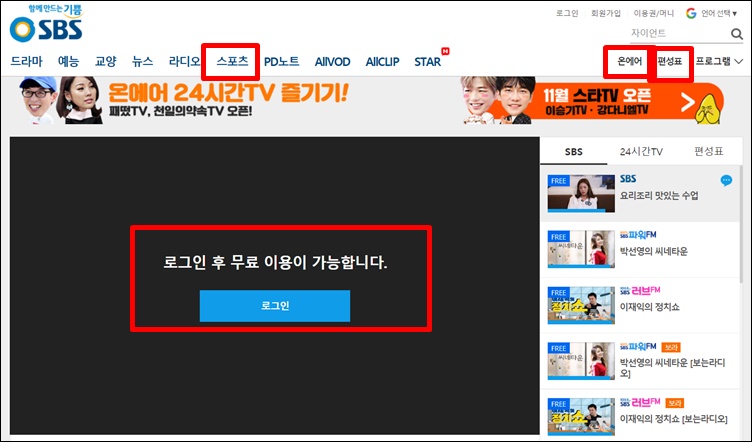Select the 요리조리 맛있는 수업 thumbnail
Image resolution: width=752 pixels, height=442 pixels.
coord(581,193)
